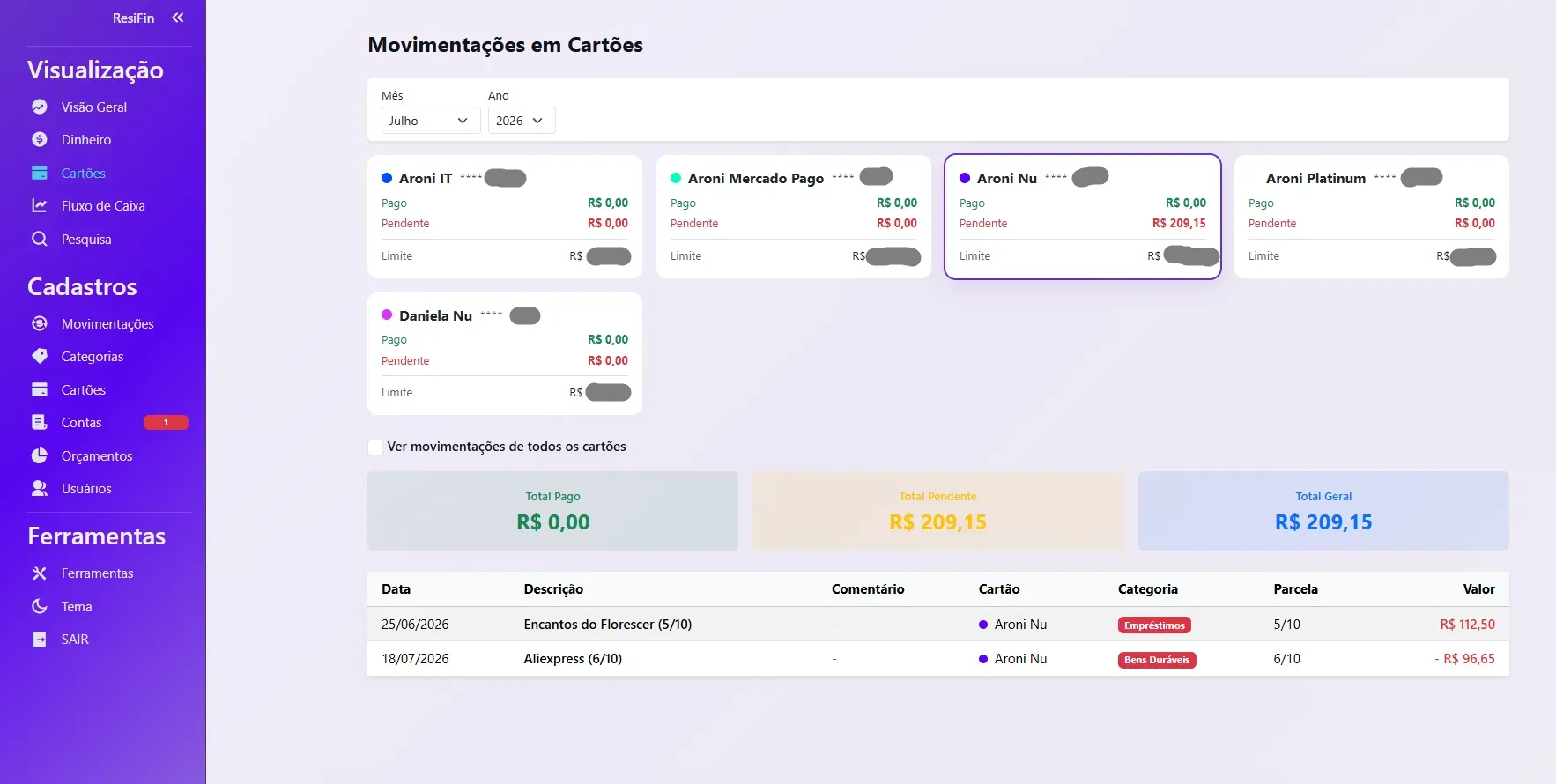The image size is (1556, 784).
Task: Select the Daniela Nu card
Action: coord(505,353)
